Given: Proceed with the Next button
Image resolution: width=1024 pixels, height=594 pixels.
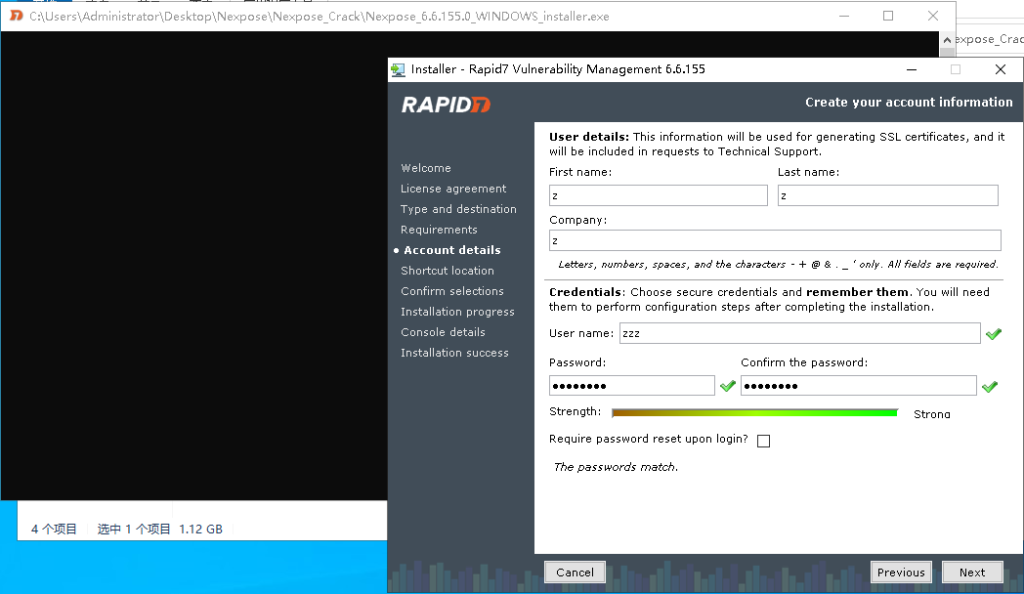Looking at the screenshot, I should pos(972,572).
